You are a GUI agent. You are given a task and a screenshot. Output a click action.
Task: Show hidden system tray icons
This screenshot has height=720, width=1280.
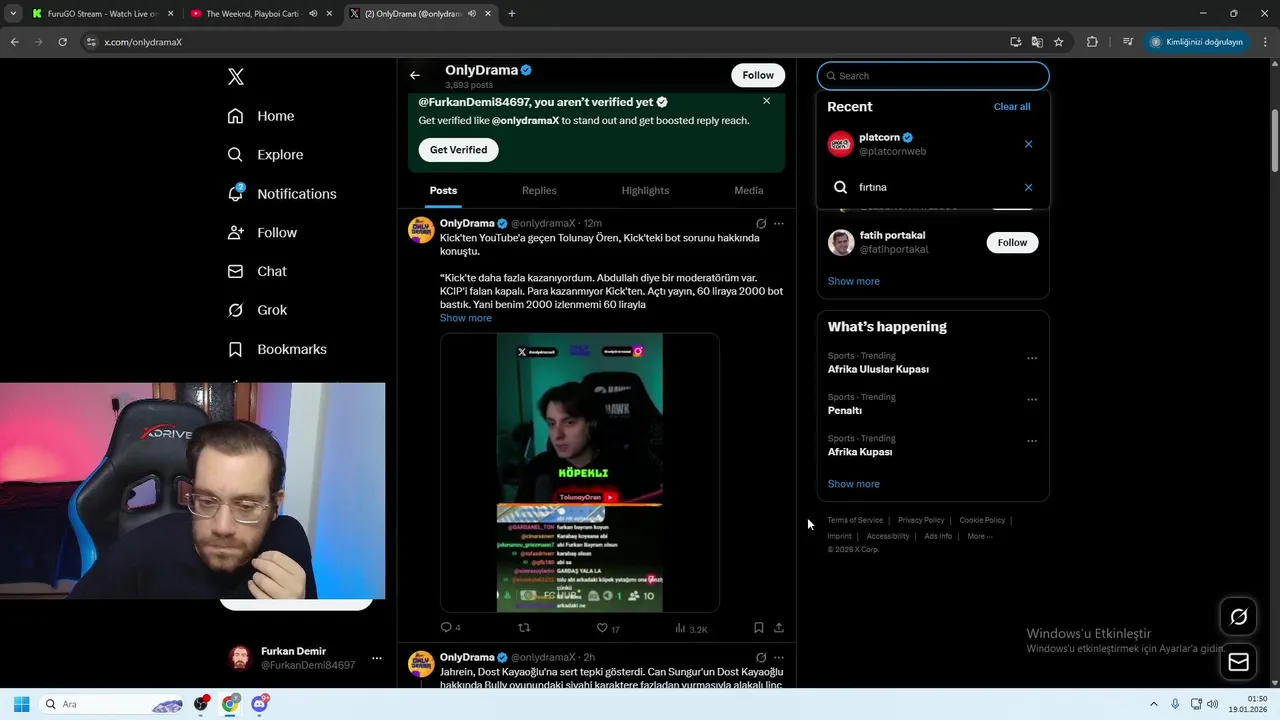click(1154, 704)
